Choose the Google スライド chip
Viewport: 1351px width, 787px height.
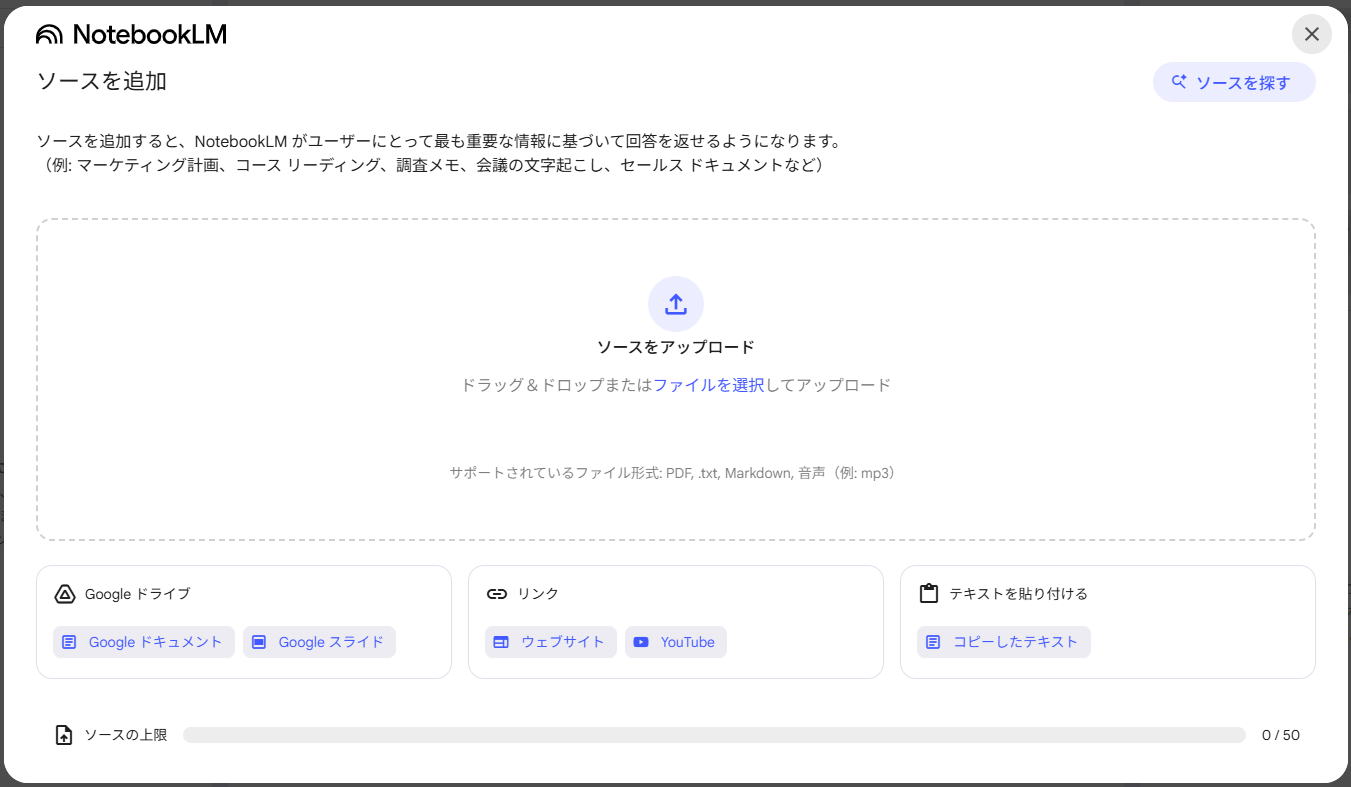[319, 642]
